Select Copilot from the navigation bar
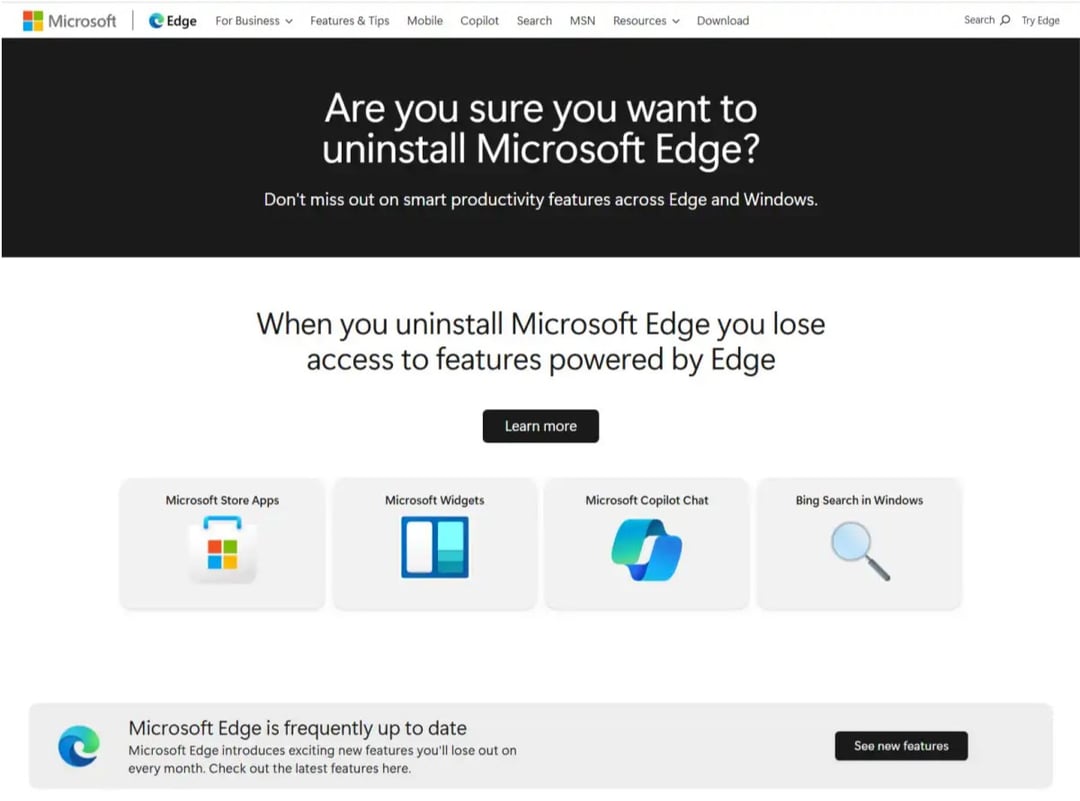 click(479, 20)
